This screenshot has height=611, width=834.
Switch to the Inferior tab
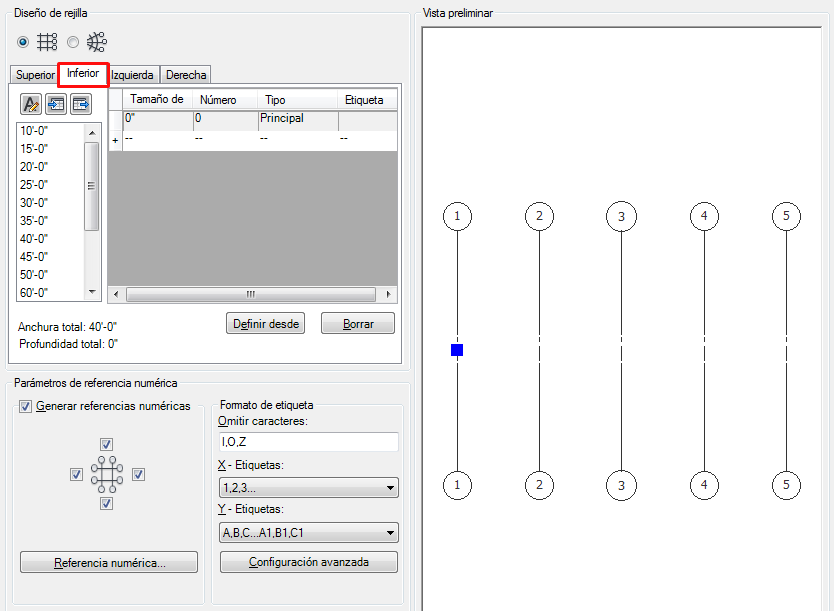[x=83, y=73]
